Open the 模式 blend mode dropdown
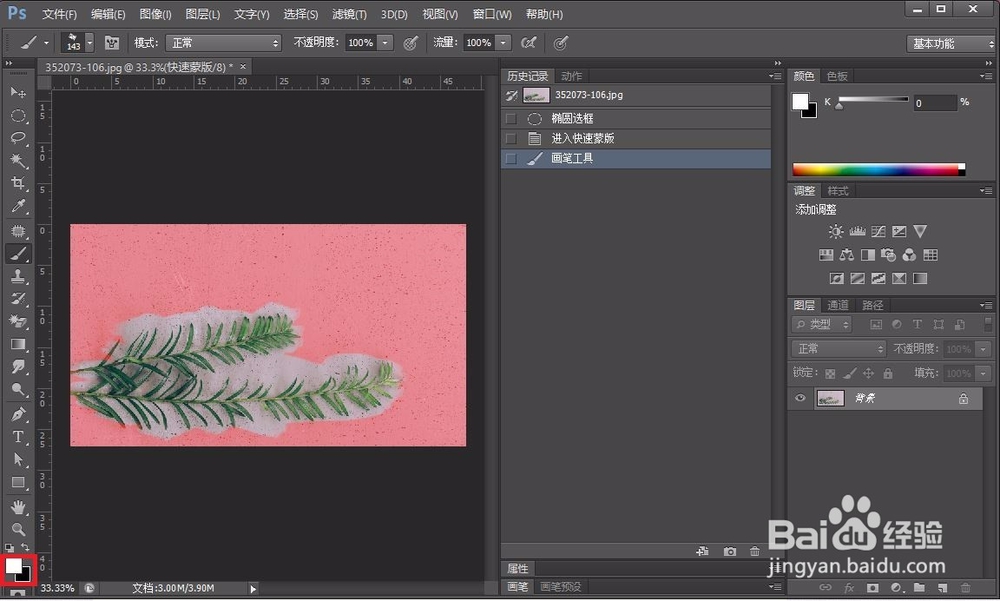Screen dimensions: 1000x601 (223, 43)
